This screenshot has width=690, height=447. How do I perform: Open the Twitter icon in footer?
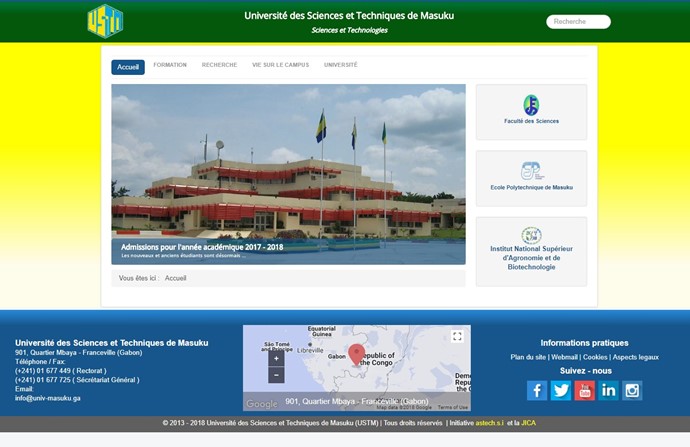click(561, 390)
